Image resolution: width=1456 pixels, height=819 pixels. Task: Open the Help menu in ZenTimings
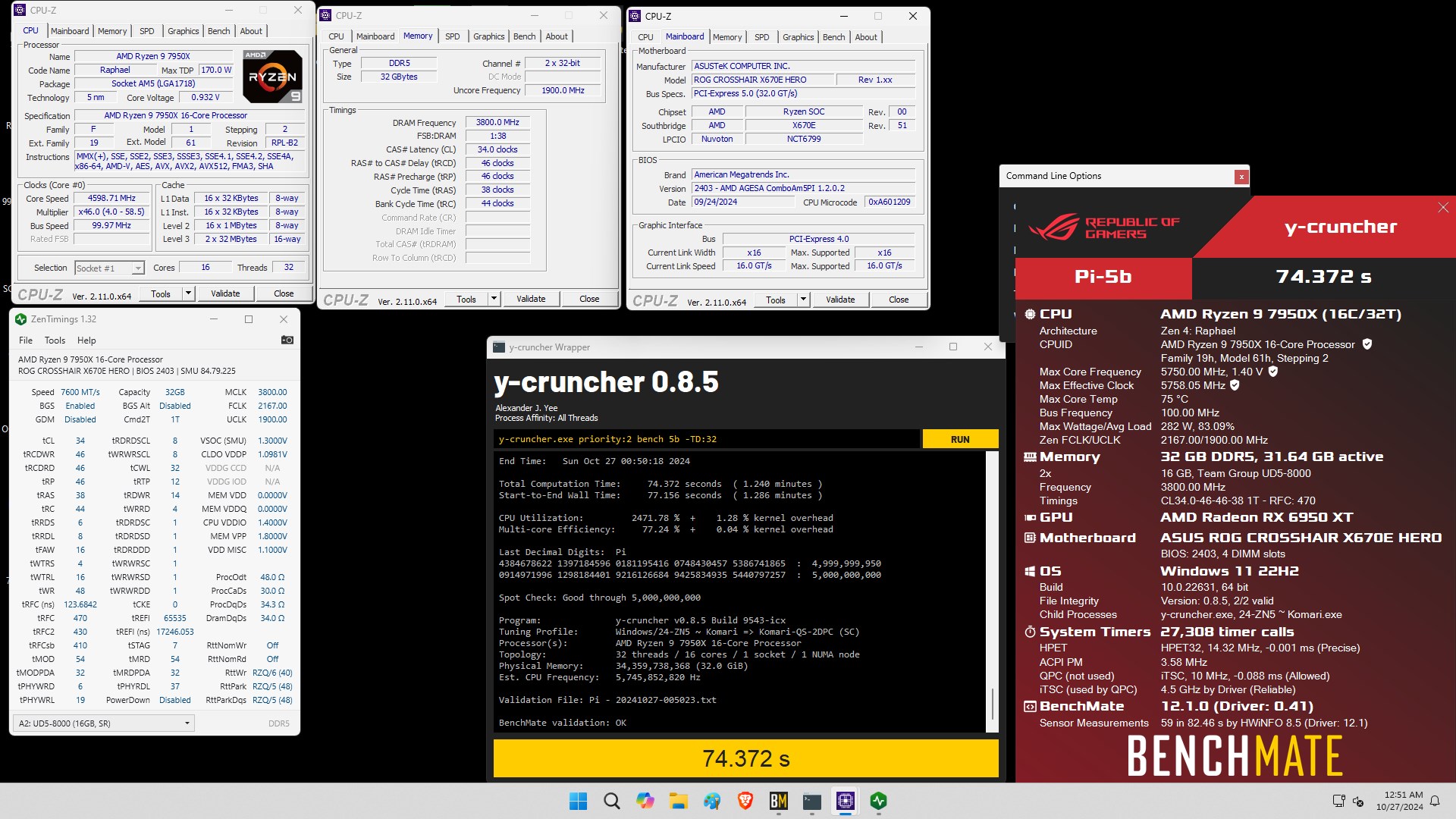click(x=86, y=340)
